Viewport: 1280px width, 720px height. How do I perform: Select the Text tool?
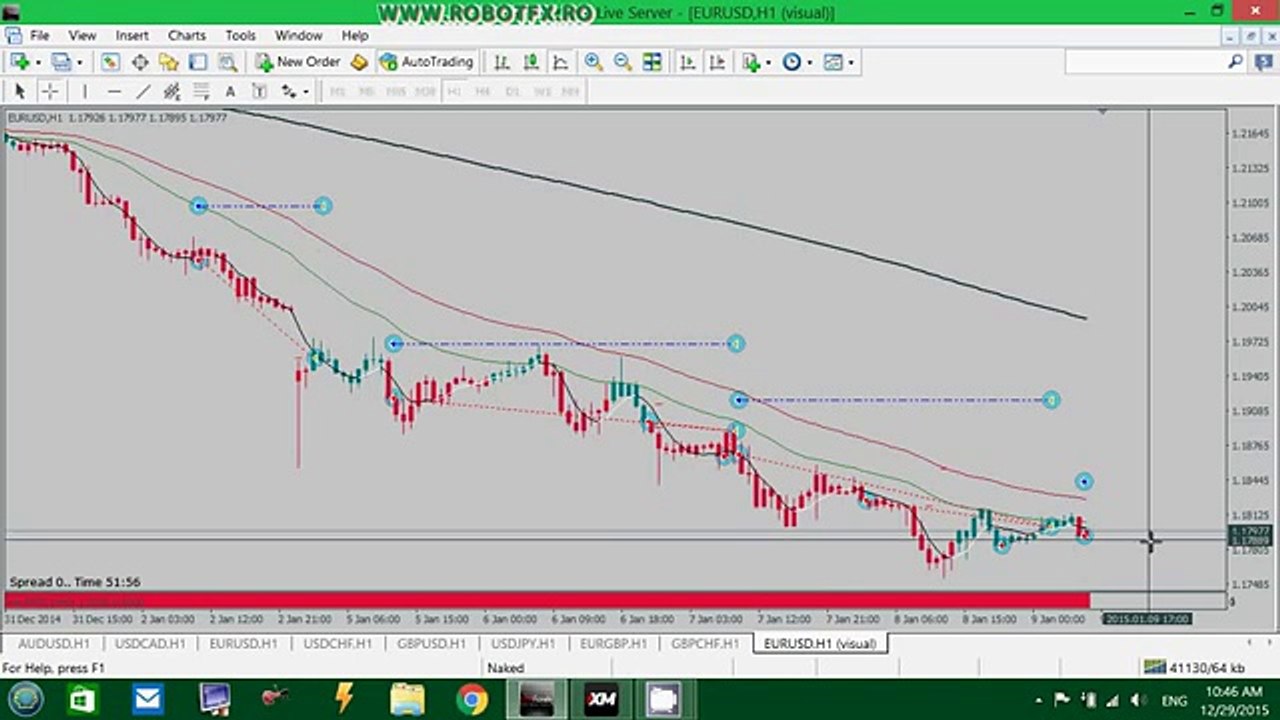[230, 91]
